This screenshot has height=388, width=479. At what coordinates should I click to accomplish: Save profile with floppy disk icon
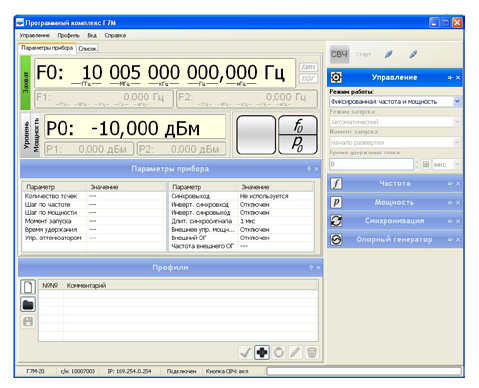tap(28, 322)
